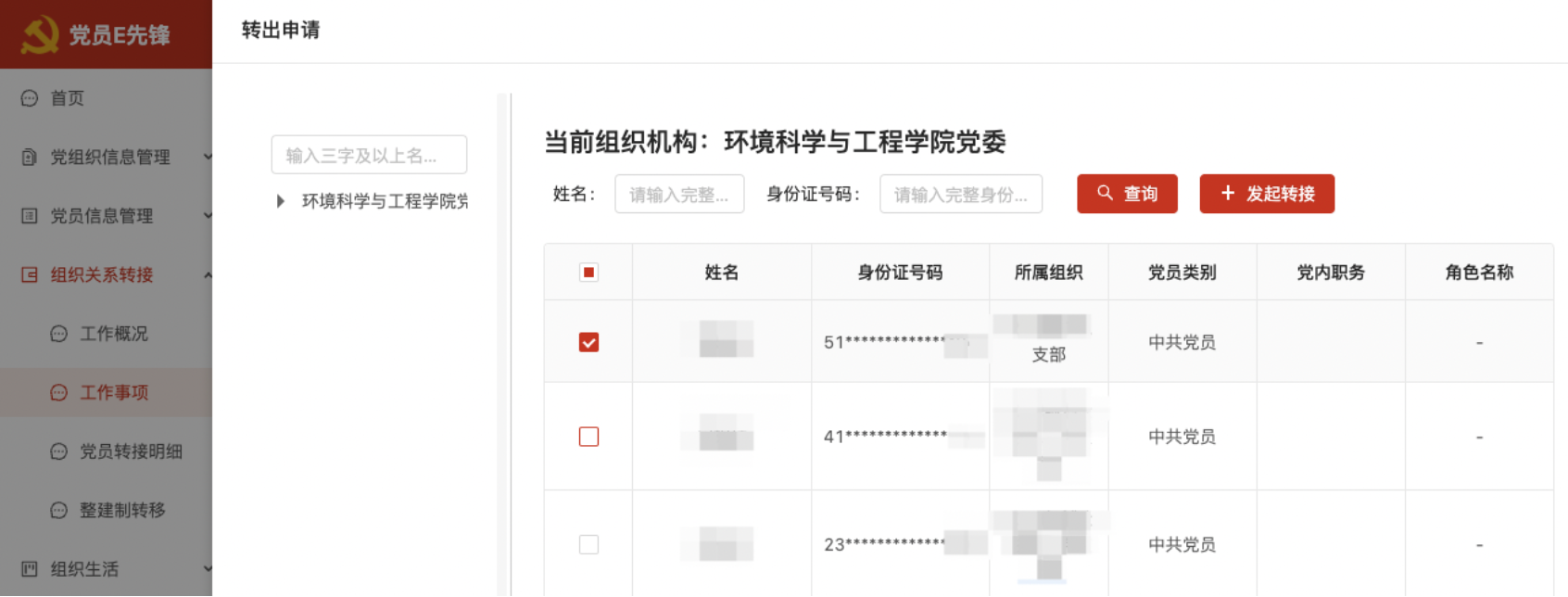Click the 姓名 name input field
Screen dimensions: 1568x597
(x=679, y=195)
